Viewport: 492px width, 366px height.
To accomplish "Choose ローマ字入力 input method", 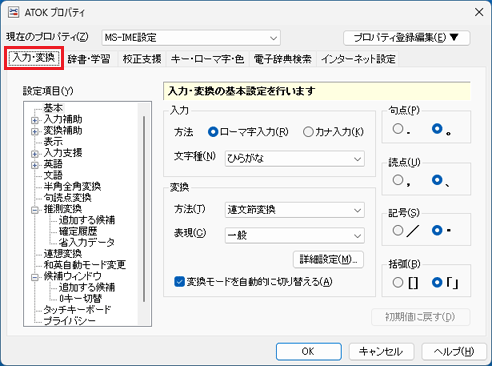I will point(248,132).
